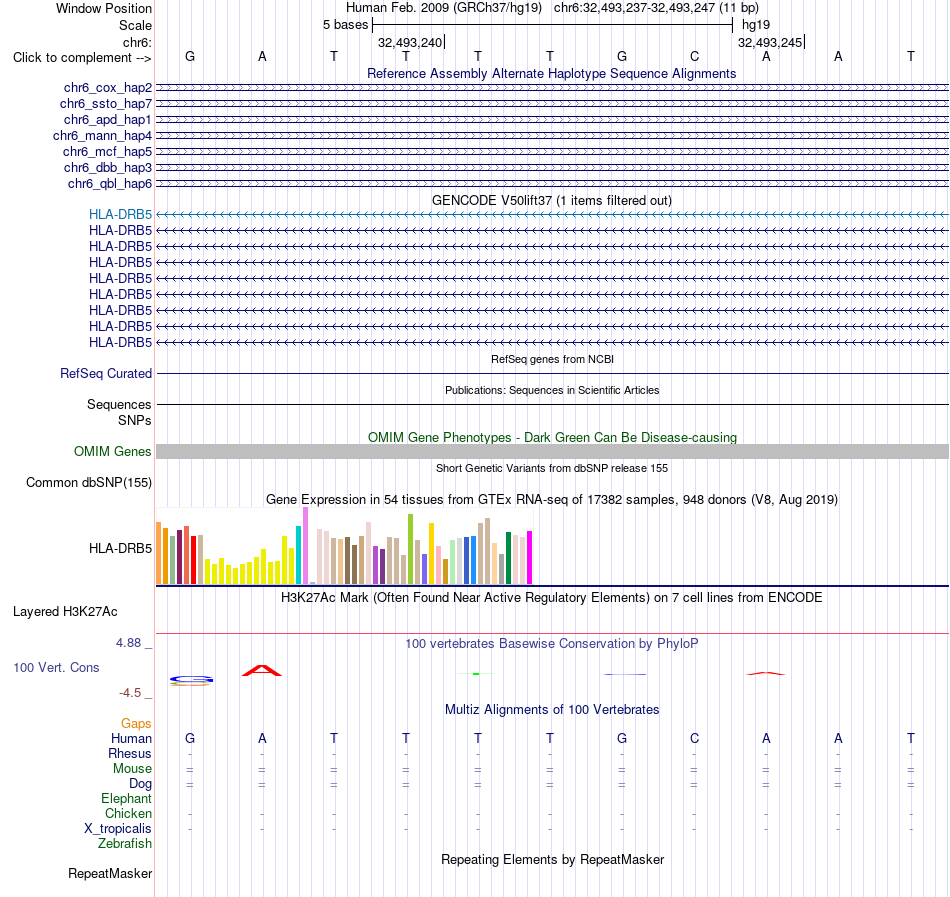The image size is (950, 897).
Task: Click the chr6_dbb_hap3 track label
Action: (x=108, y=167)
